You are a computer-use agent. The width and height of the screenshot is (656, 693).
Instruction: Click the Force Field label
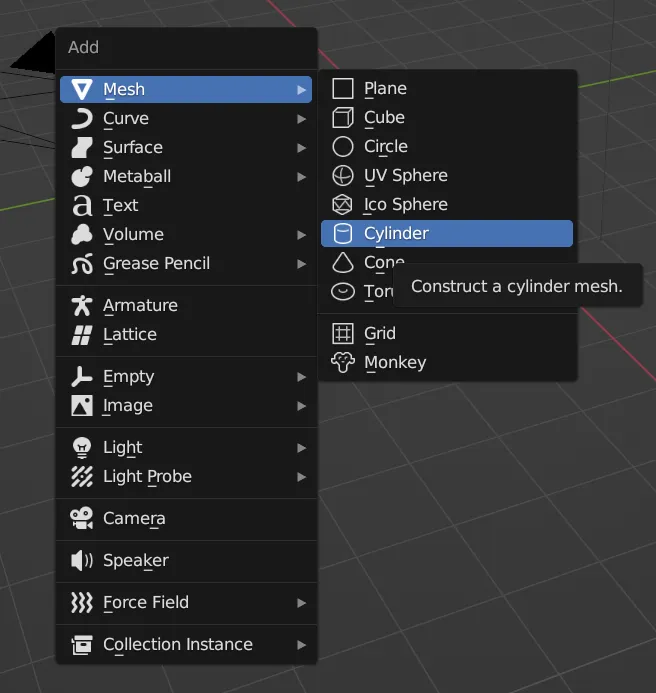tap(146, 602)
